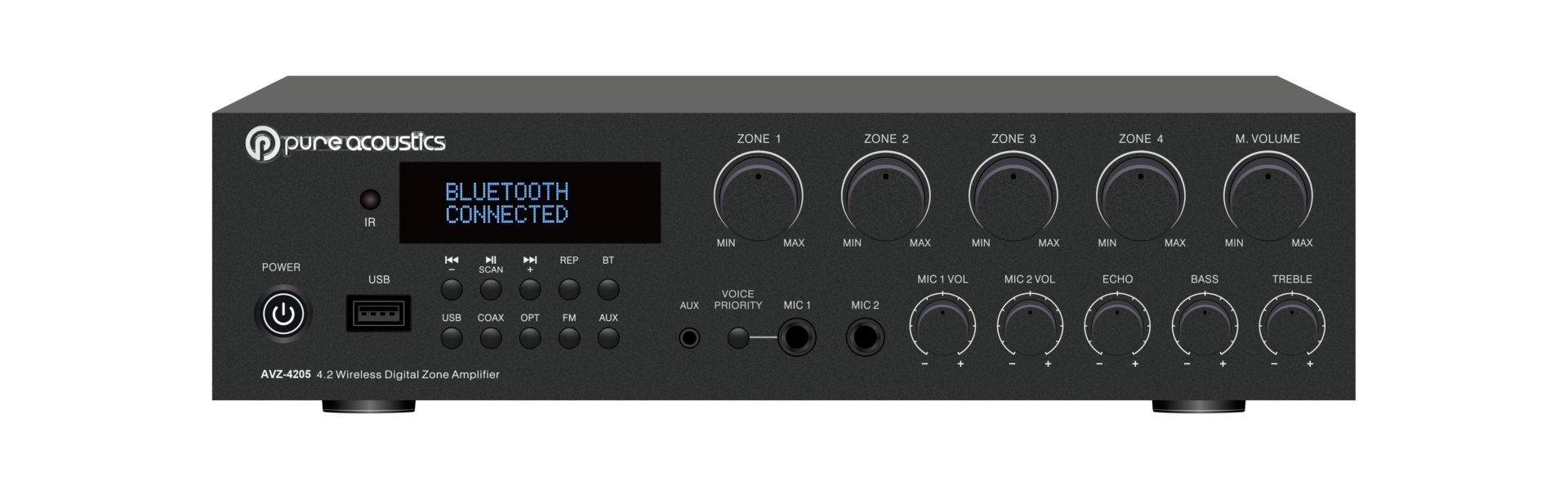Viewport: 1568px width, 490px height.
Task: Click the BASS knob
Action: coord(1205,325)
